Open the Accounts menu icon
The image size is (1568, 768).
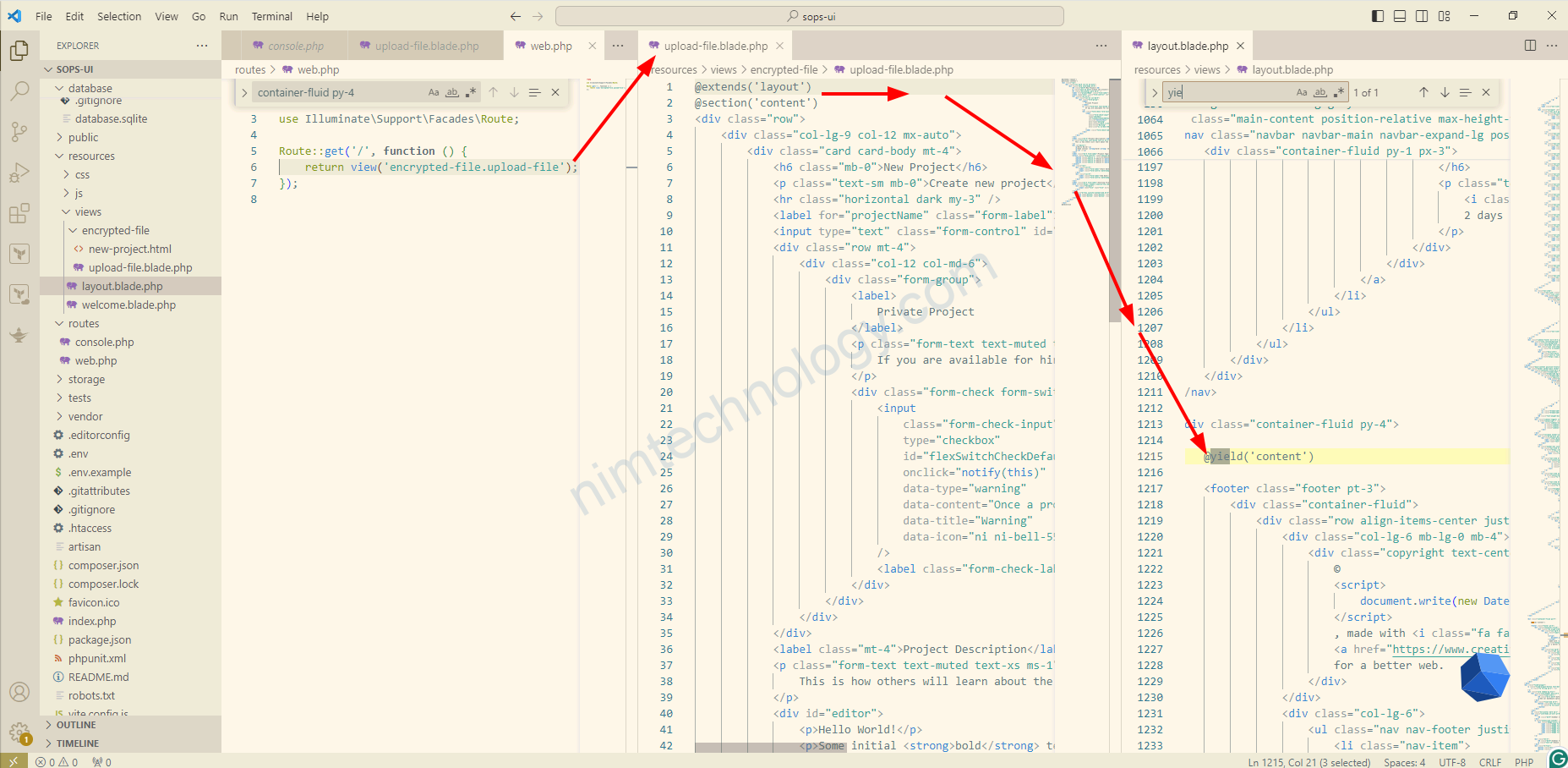tap(19, 692)
